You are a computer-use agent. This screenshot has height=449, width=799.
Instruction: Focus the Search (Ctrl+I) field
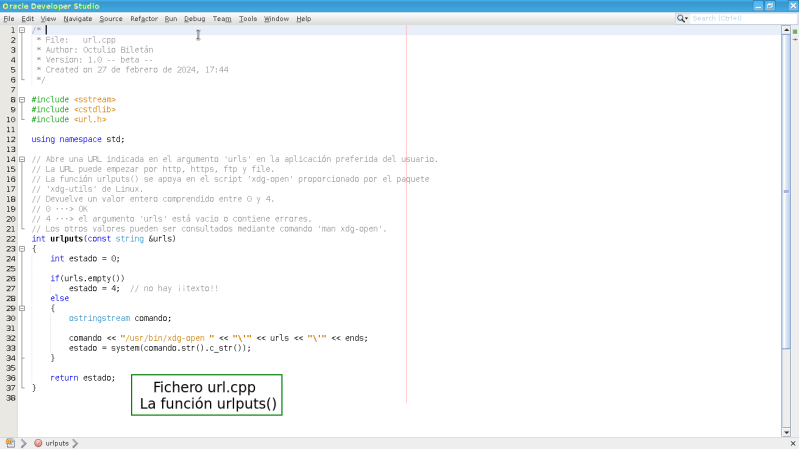tap(743, 18)
